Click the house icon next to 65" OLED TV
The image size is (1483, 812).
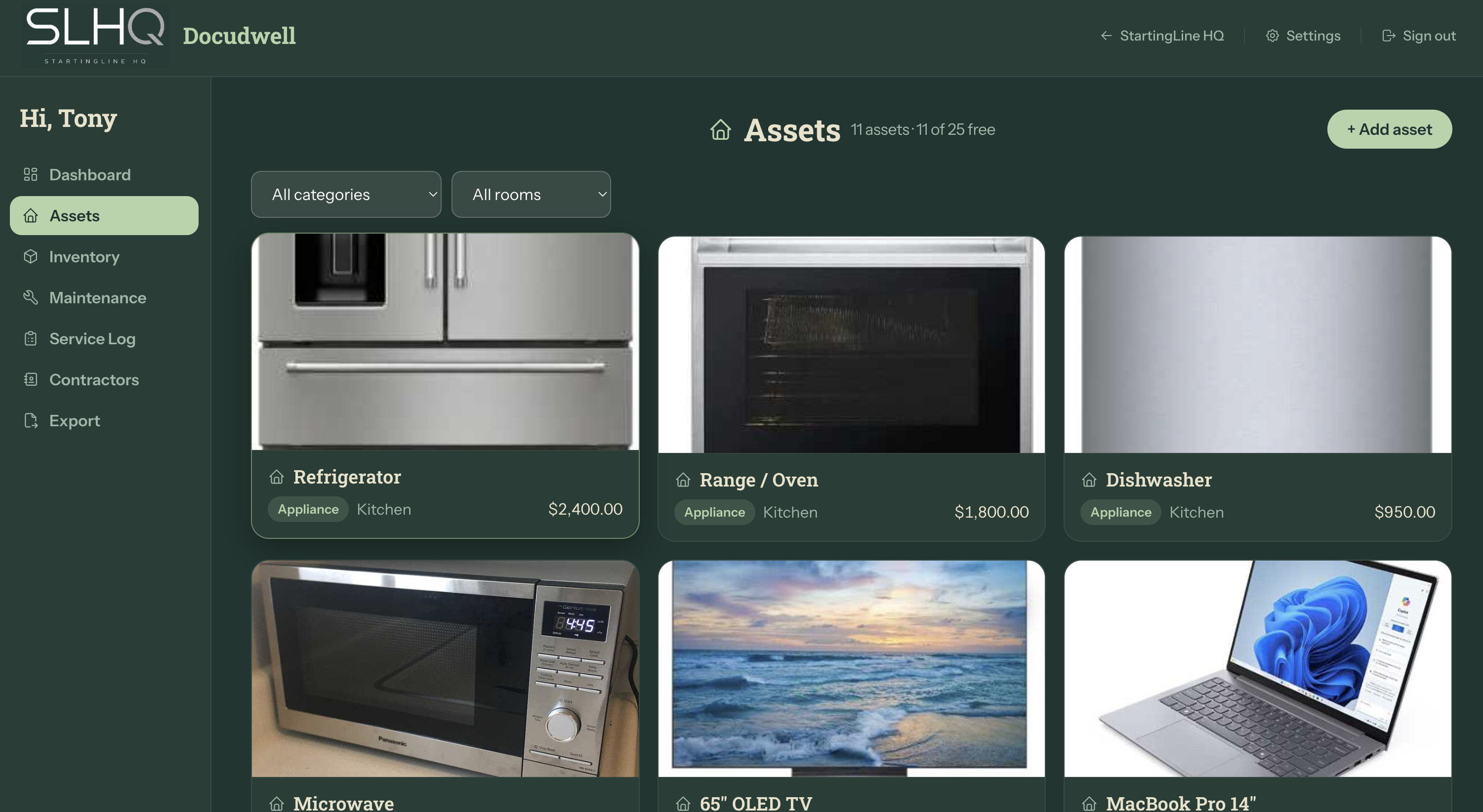coord(683,804)
